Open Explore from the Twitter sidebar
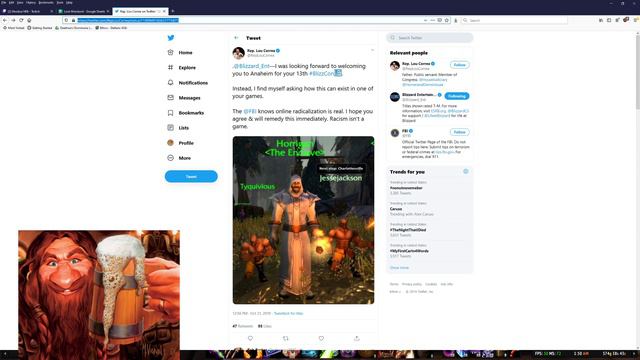Screen dimensions: 640x360 pos(182,68)
